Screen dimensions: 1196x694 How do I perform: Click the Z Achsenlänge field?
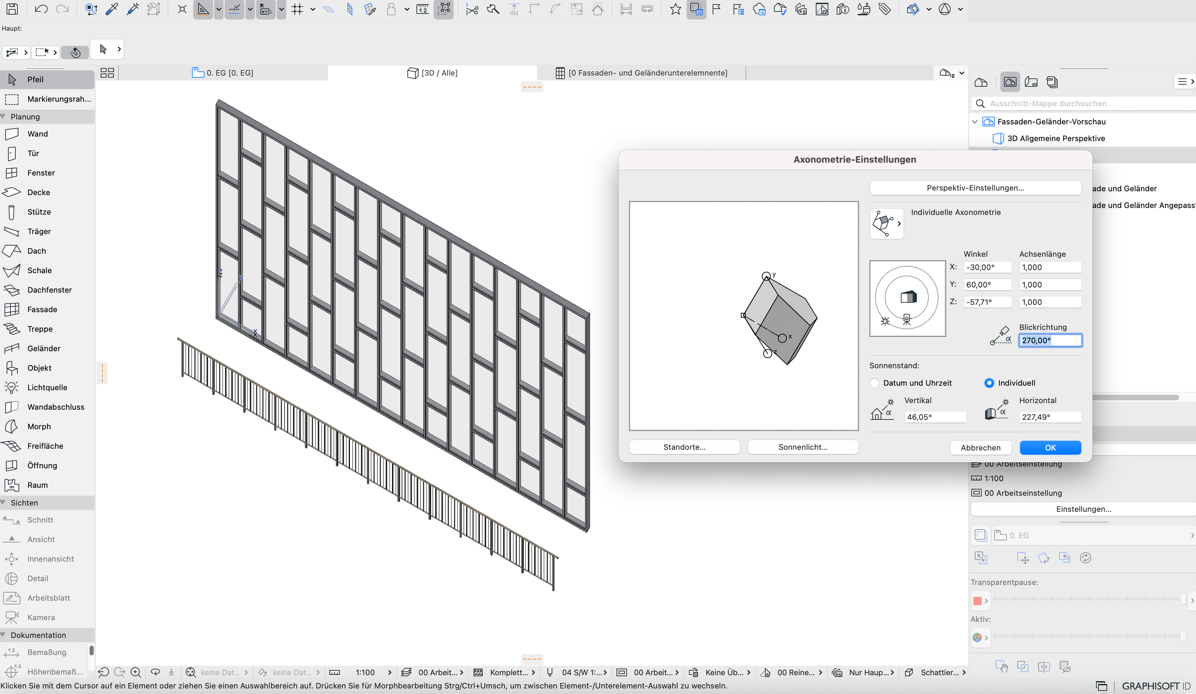(x=1050, y=302)
